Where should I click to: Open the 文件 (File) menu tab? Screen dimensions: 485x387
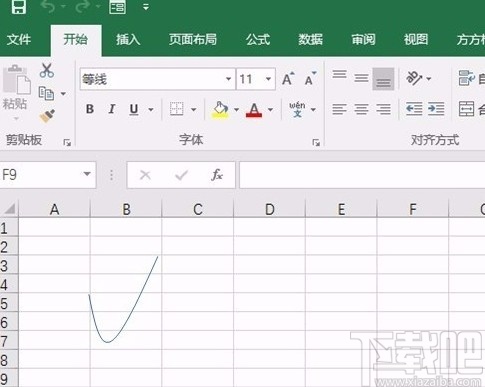click(19, 40)
